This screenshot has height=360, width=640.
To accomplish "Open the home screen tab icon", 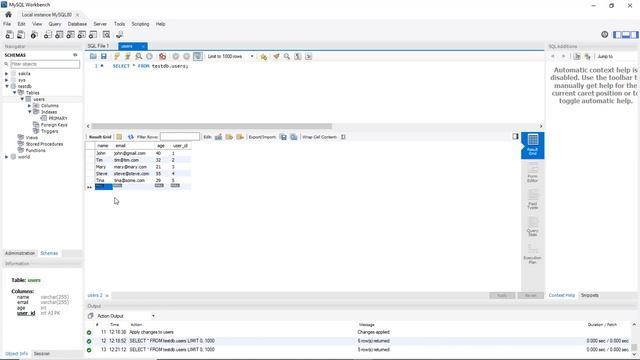I will point(8,14).
